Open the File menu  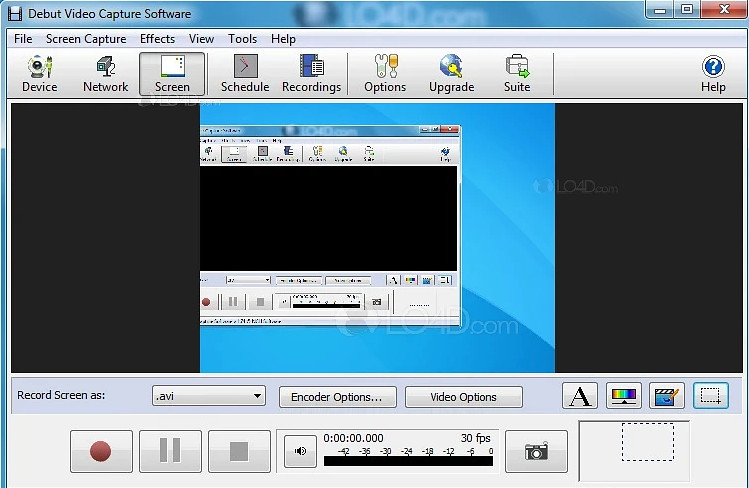pos(23,39)
